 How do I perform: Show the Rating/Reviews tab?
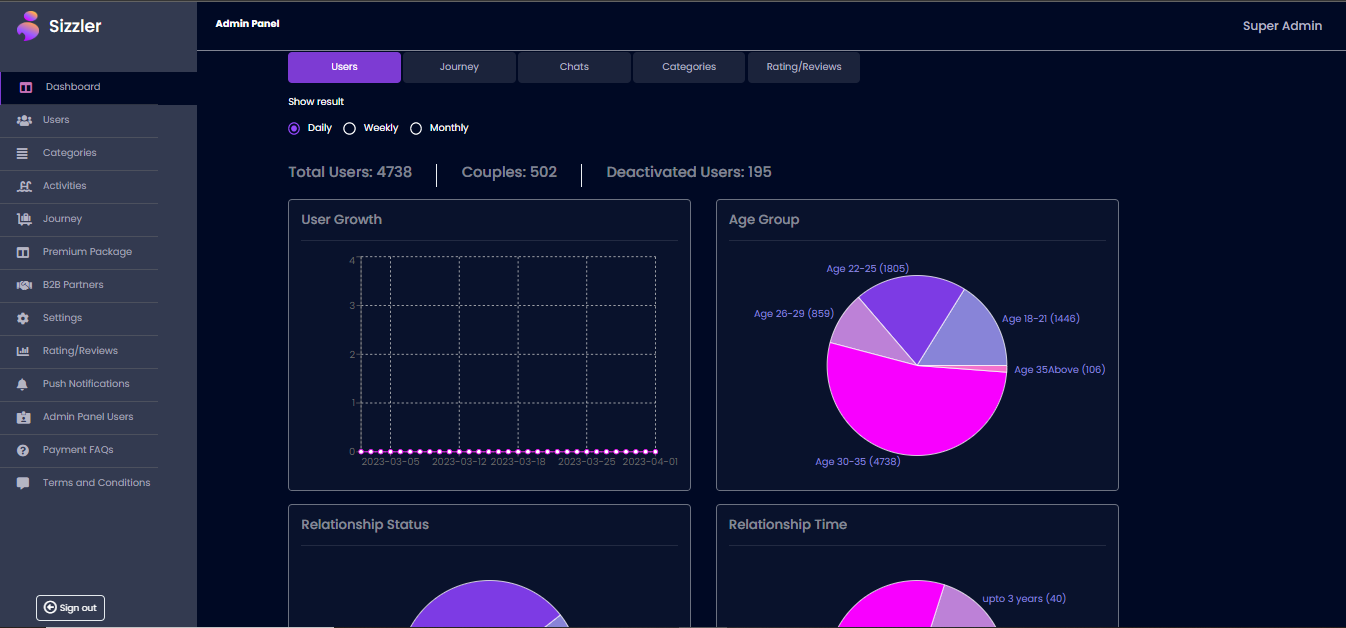point(804,67)
